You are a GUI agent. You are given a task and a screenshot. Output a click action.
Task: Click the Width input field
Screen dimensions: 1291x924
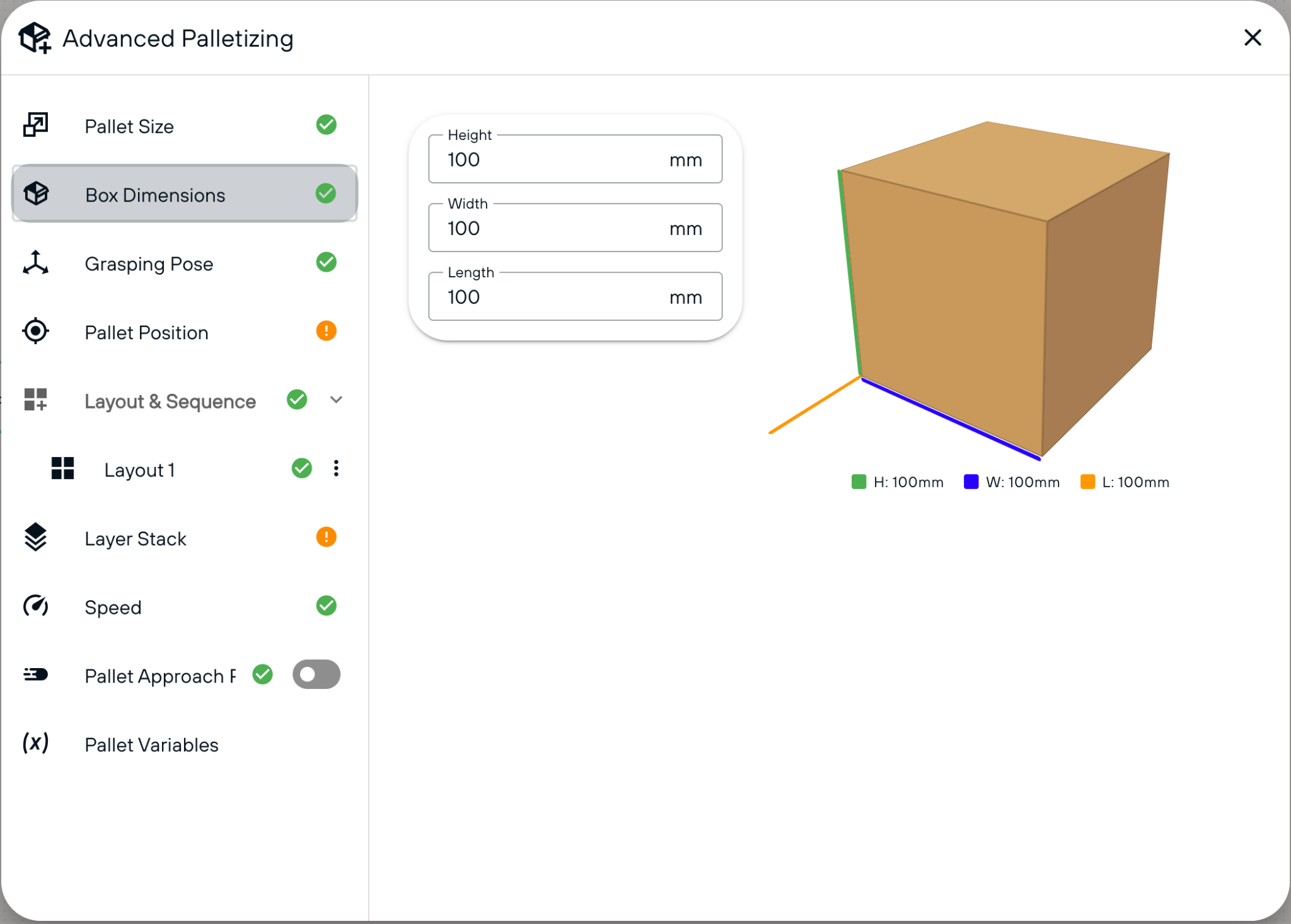coord(575,228)
